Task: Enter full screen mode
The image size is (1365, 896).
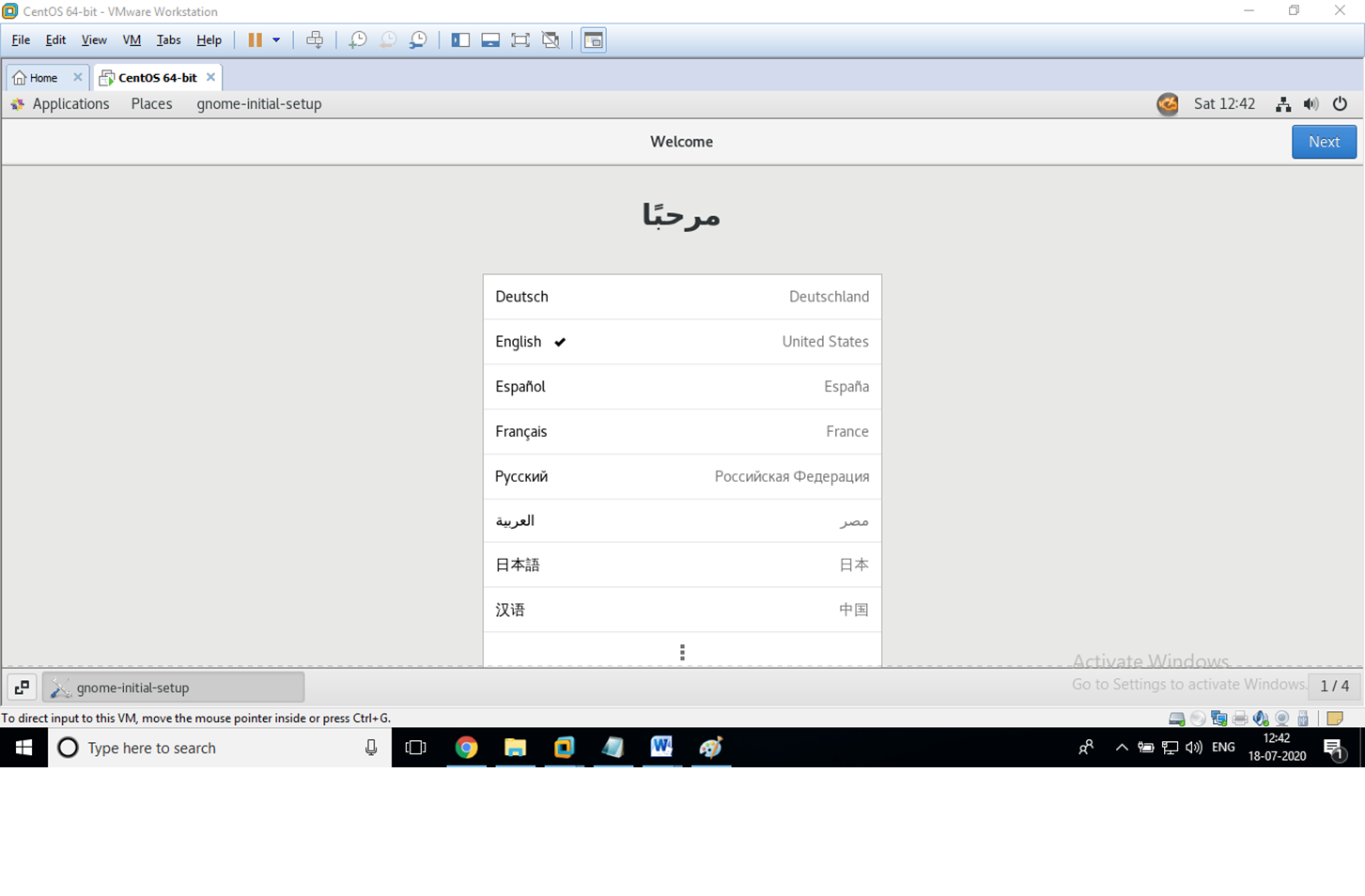Action: (x=520, y=39)
